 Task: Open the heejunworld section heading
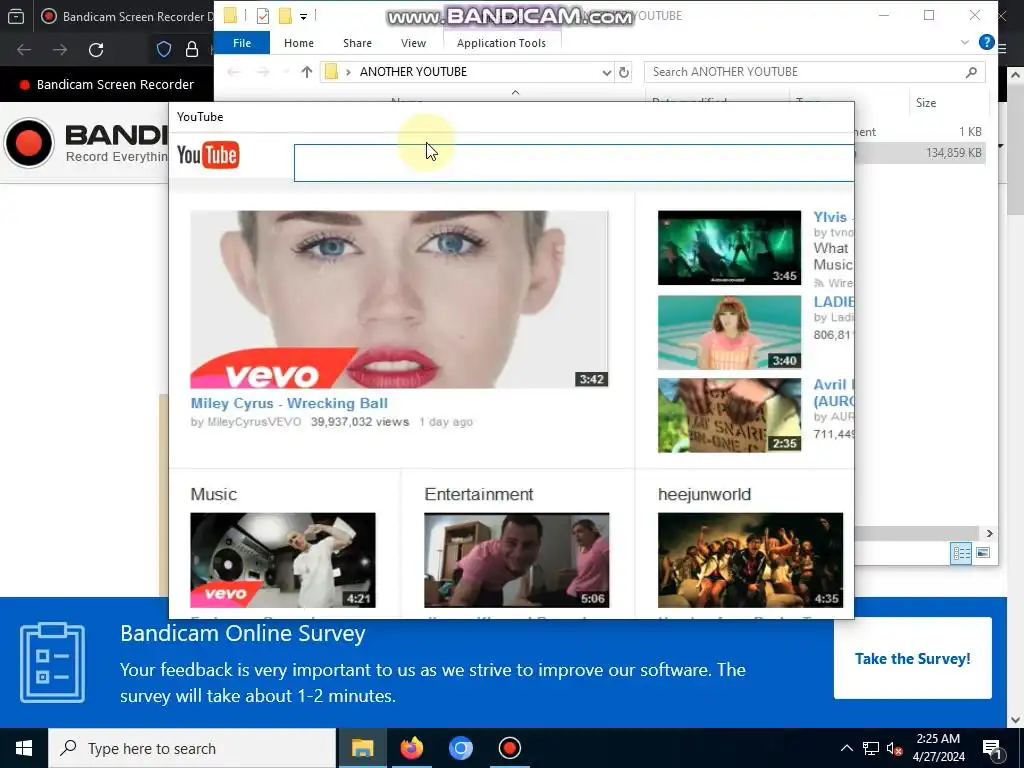click(704, 494)
